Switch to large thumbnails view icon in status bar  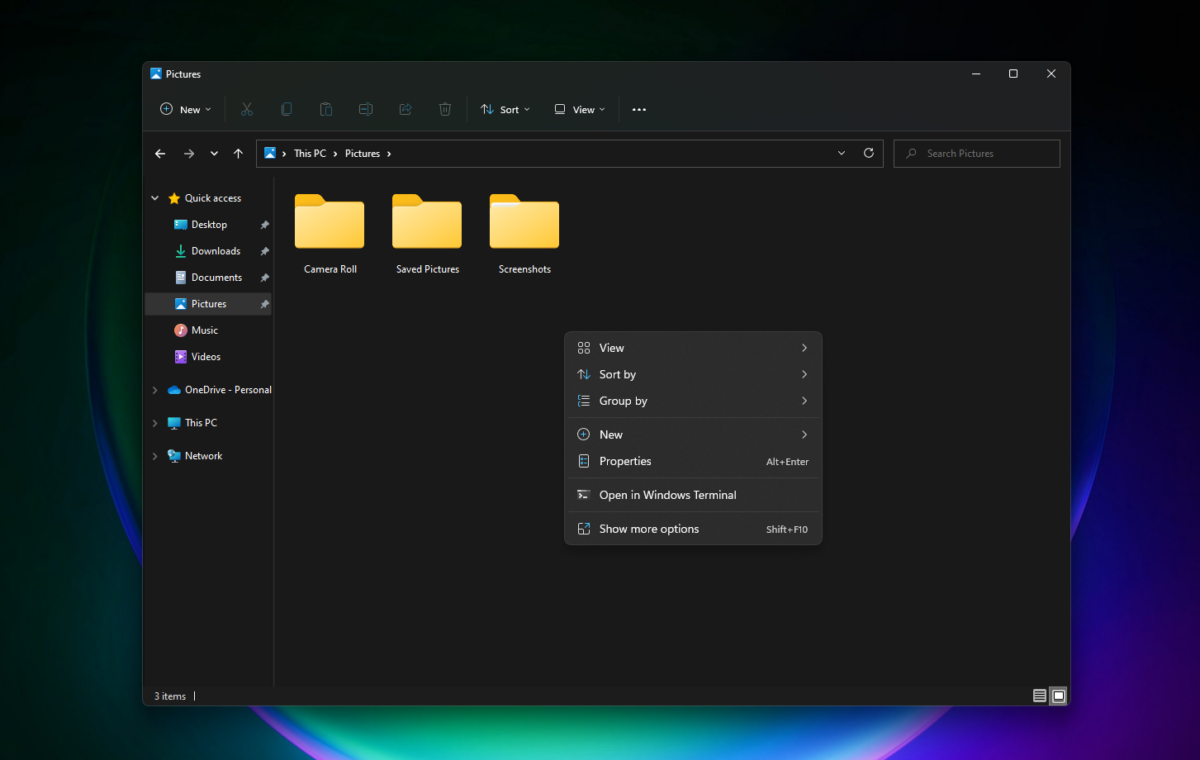coord(1059,695)
